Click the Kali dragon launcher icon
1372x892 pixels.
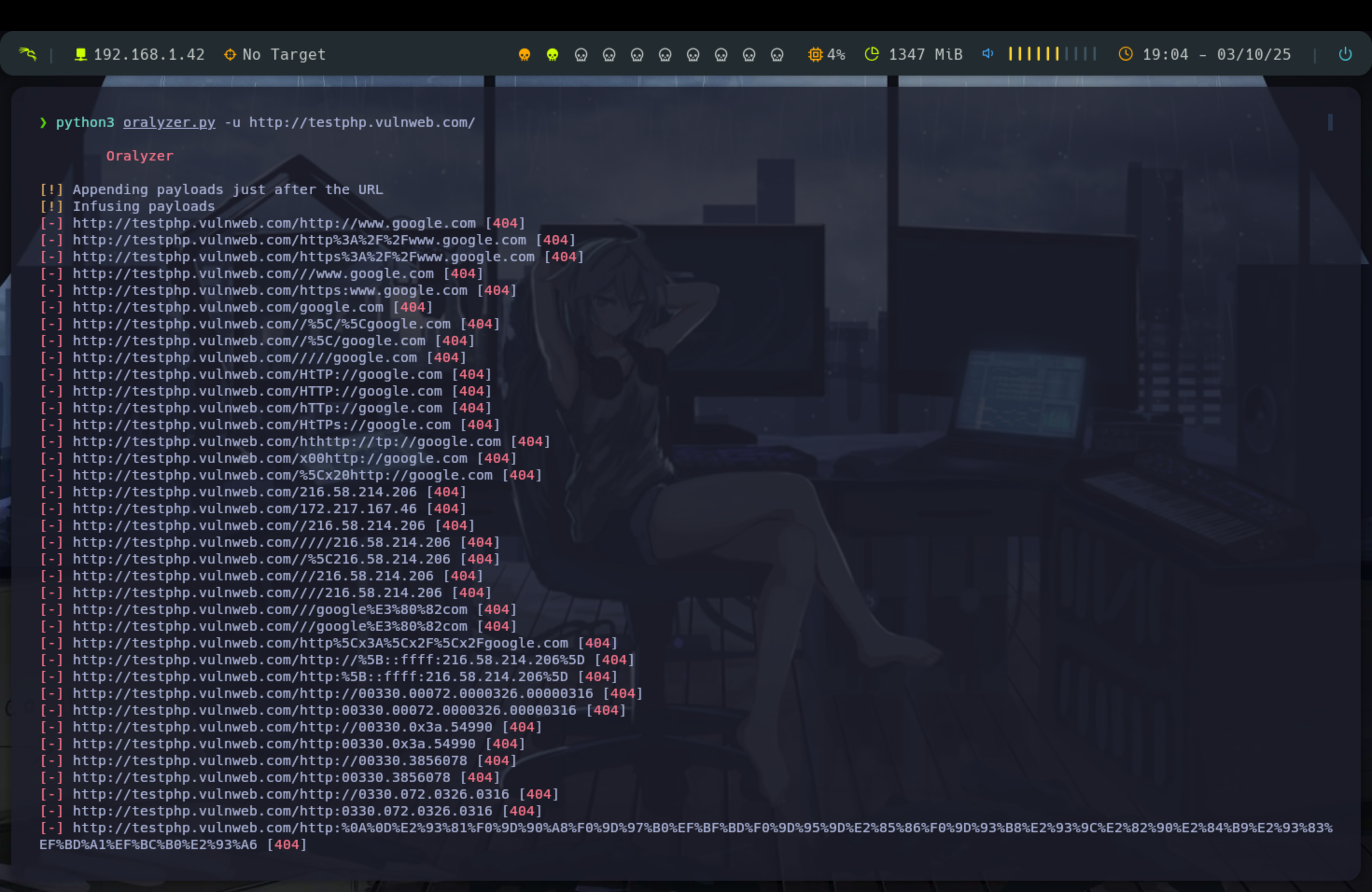tap(27, 54)
